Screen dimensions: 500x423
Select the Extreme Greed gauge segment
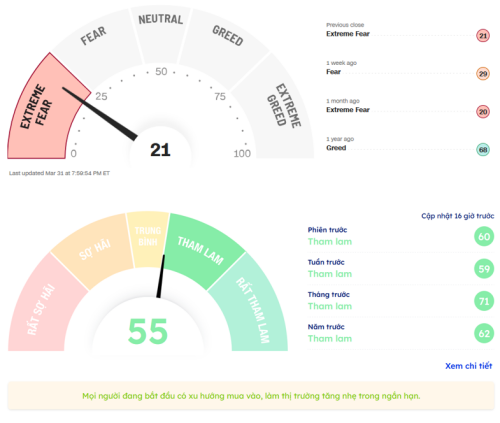(x=278, y=110)
